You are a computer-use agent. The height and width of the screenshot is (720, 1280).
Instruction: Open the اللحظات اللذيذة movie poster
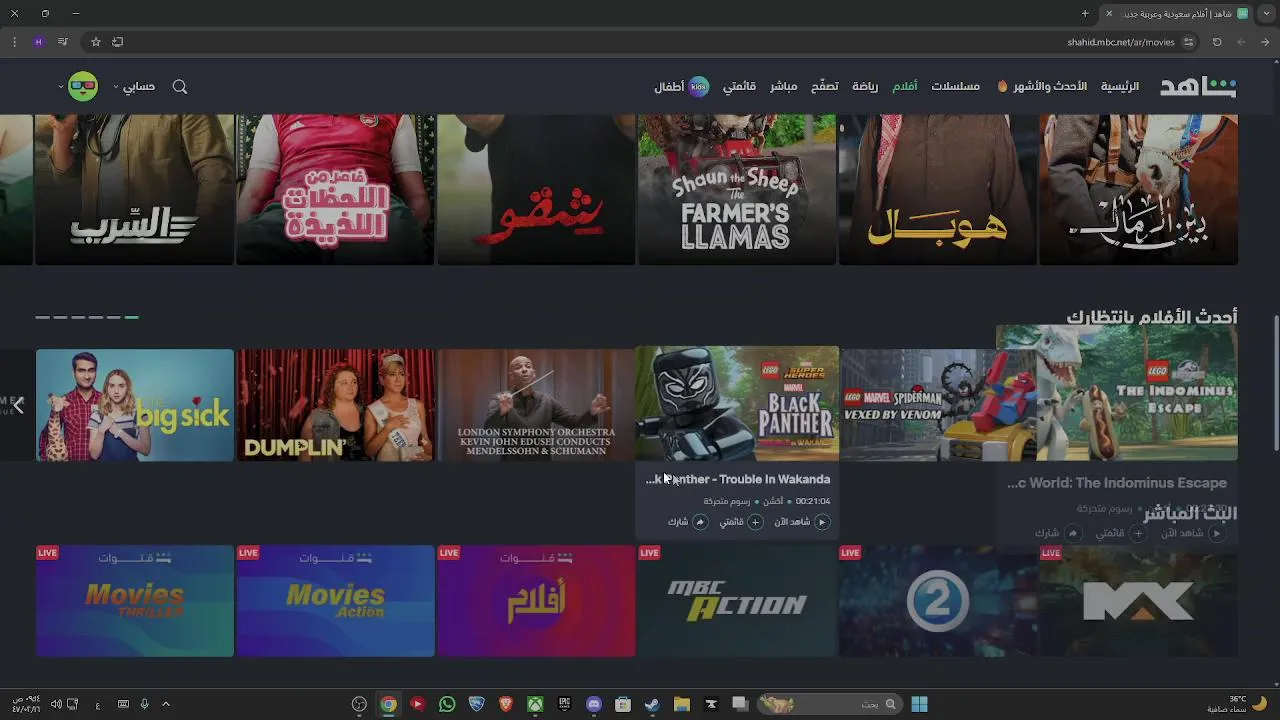pos(335,189)
